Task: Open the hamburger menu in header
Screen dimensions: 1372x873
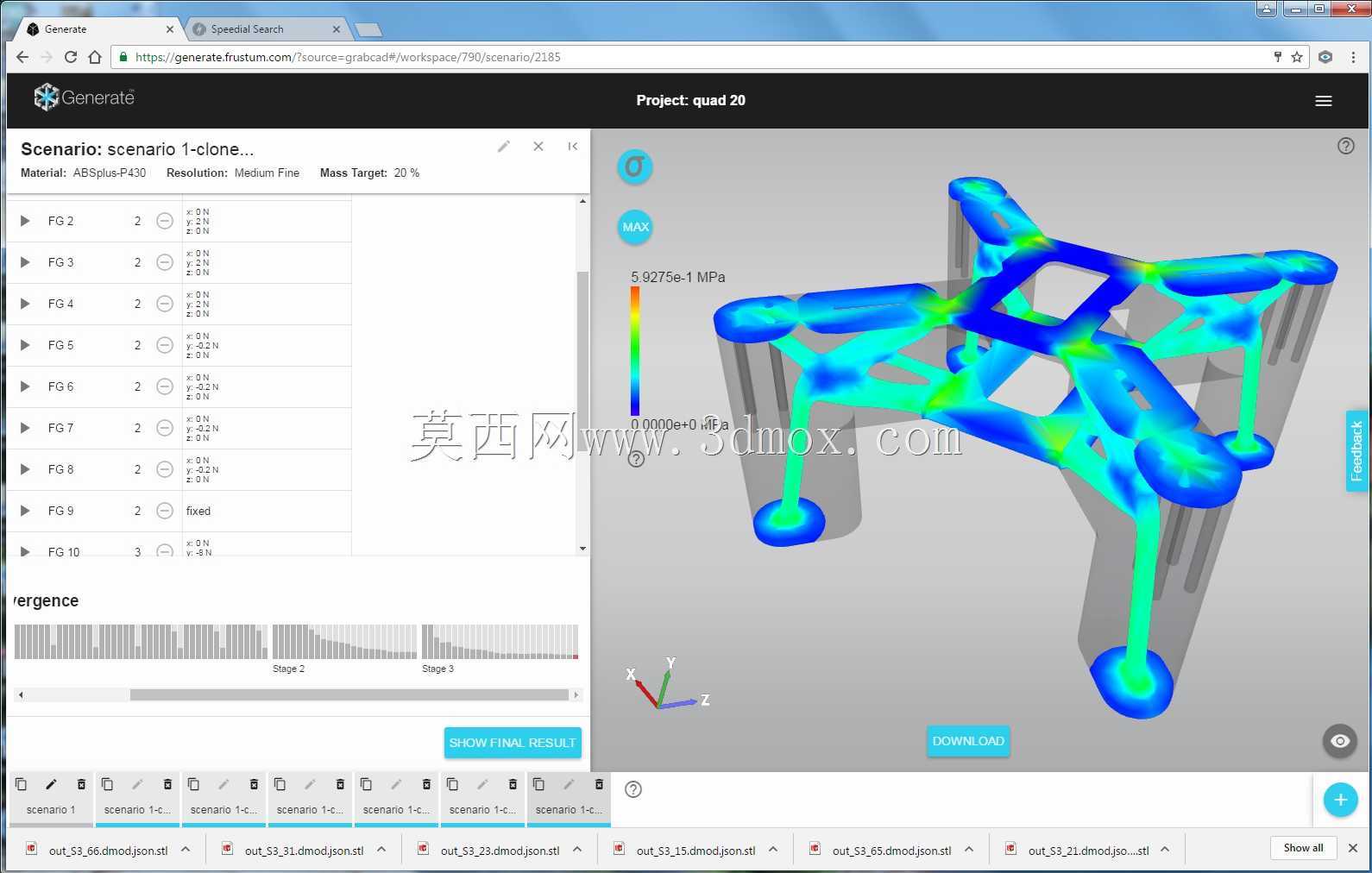Action: [x=1323, y=101]
